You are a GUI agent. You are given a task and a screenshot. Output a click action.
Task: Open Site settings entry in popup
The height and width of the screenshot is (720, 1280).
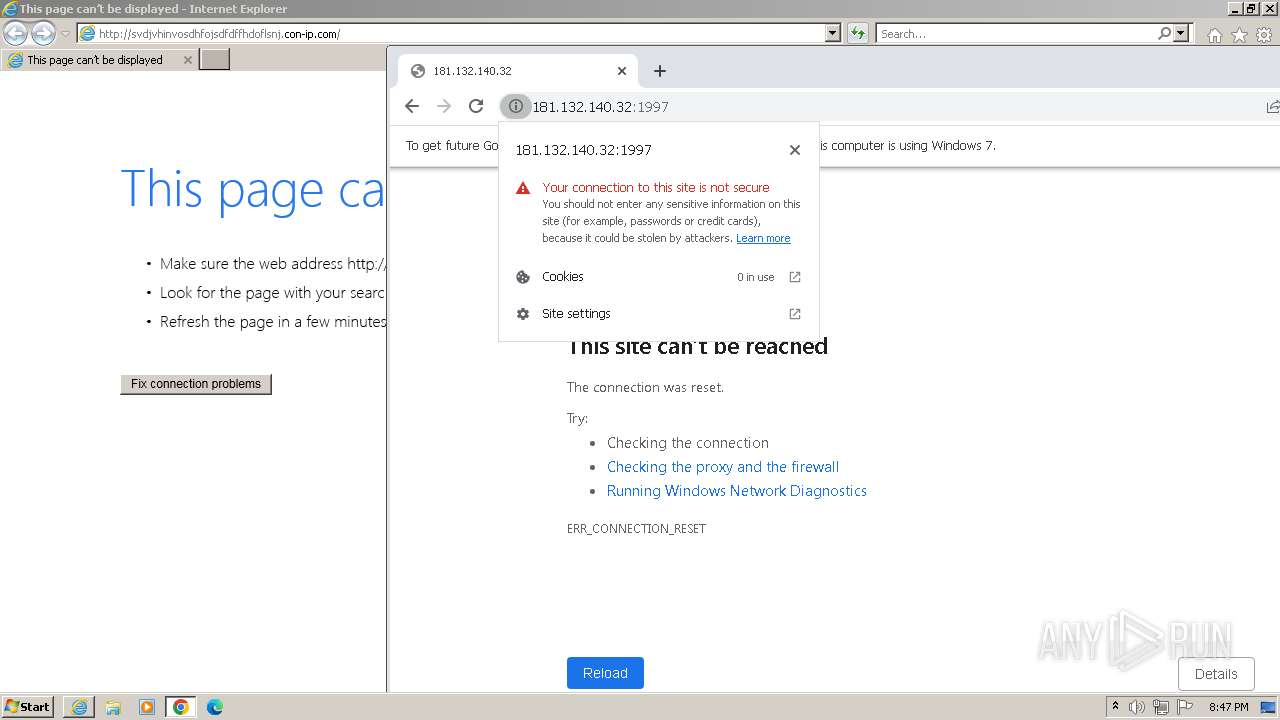click(659, 314)
